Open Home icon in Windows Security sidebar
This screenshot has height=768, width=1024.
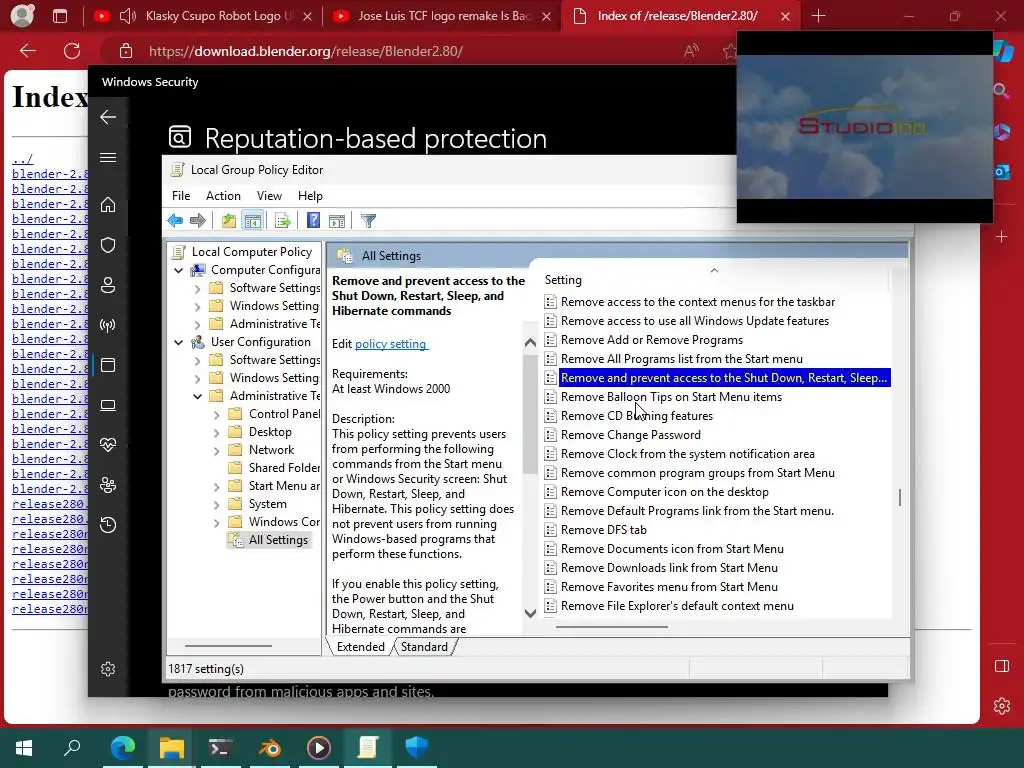tap(108, 205)
